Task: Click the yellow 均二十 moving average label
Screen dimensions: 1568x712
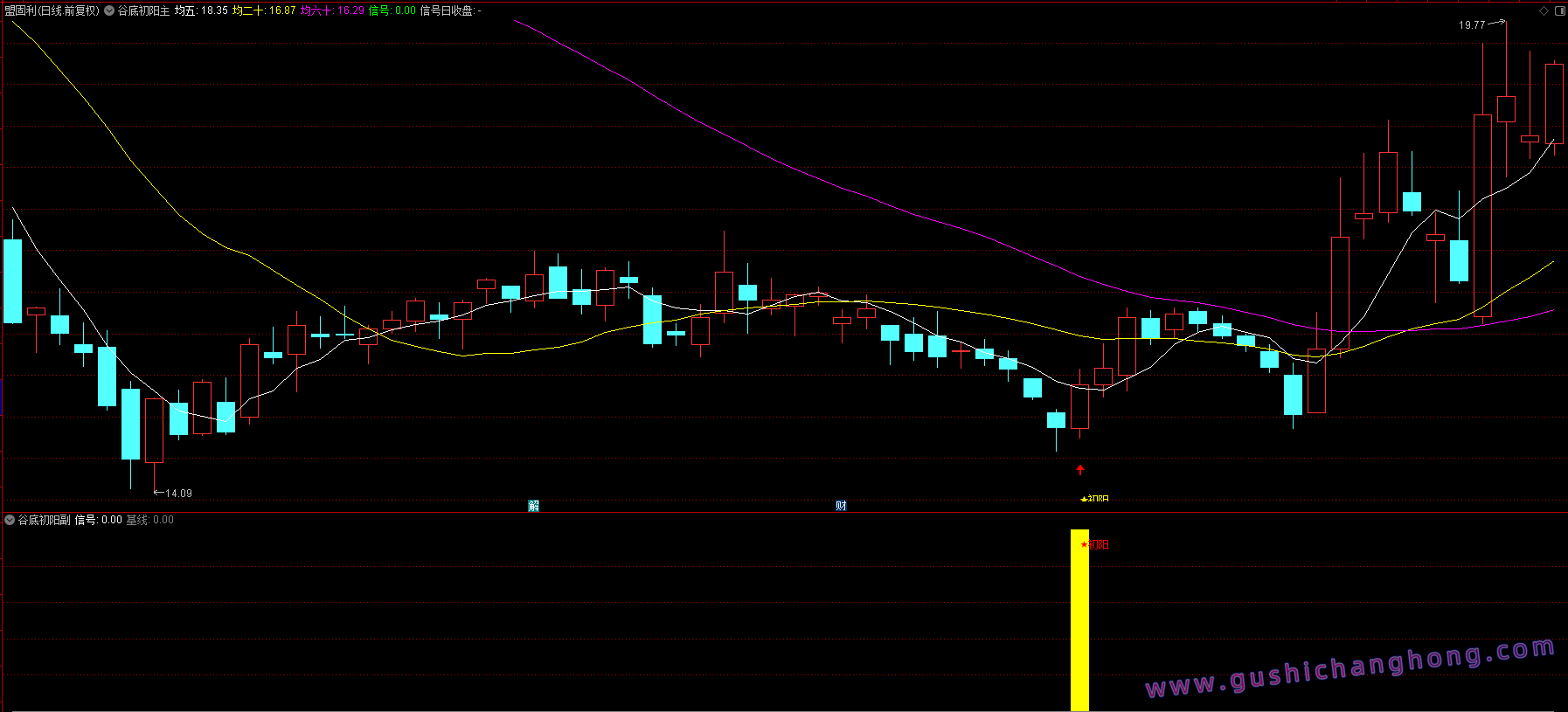Action: (264, 10)
